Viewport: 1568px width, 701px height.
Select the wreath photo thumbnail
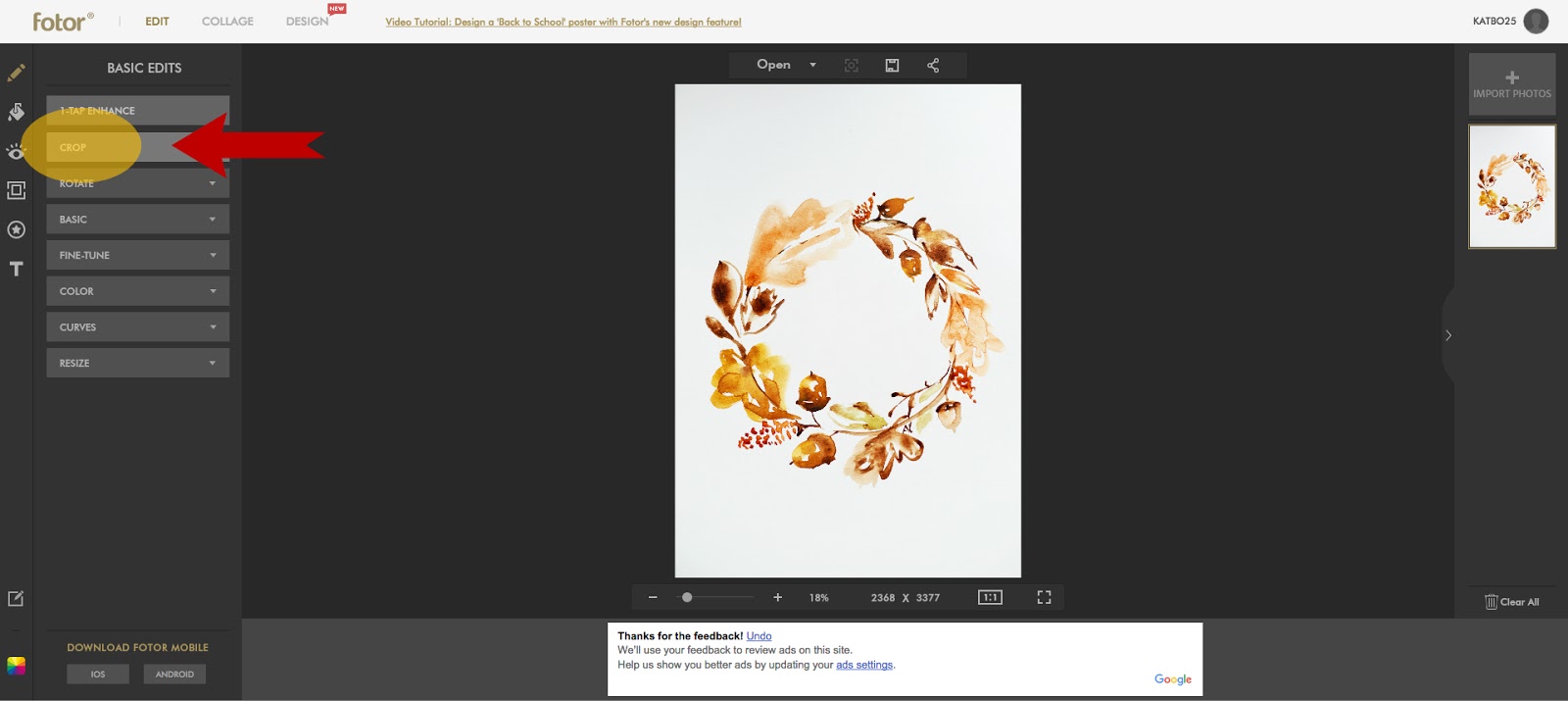1512,186
